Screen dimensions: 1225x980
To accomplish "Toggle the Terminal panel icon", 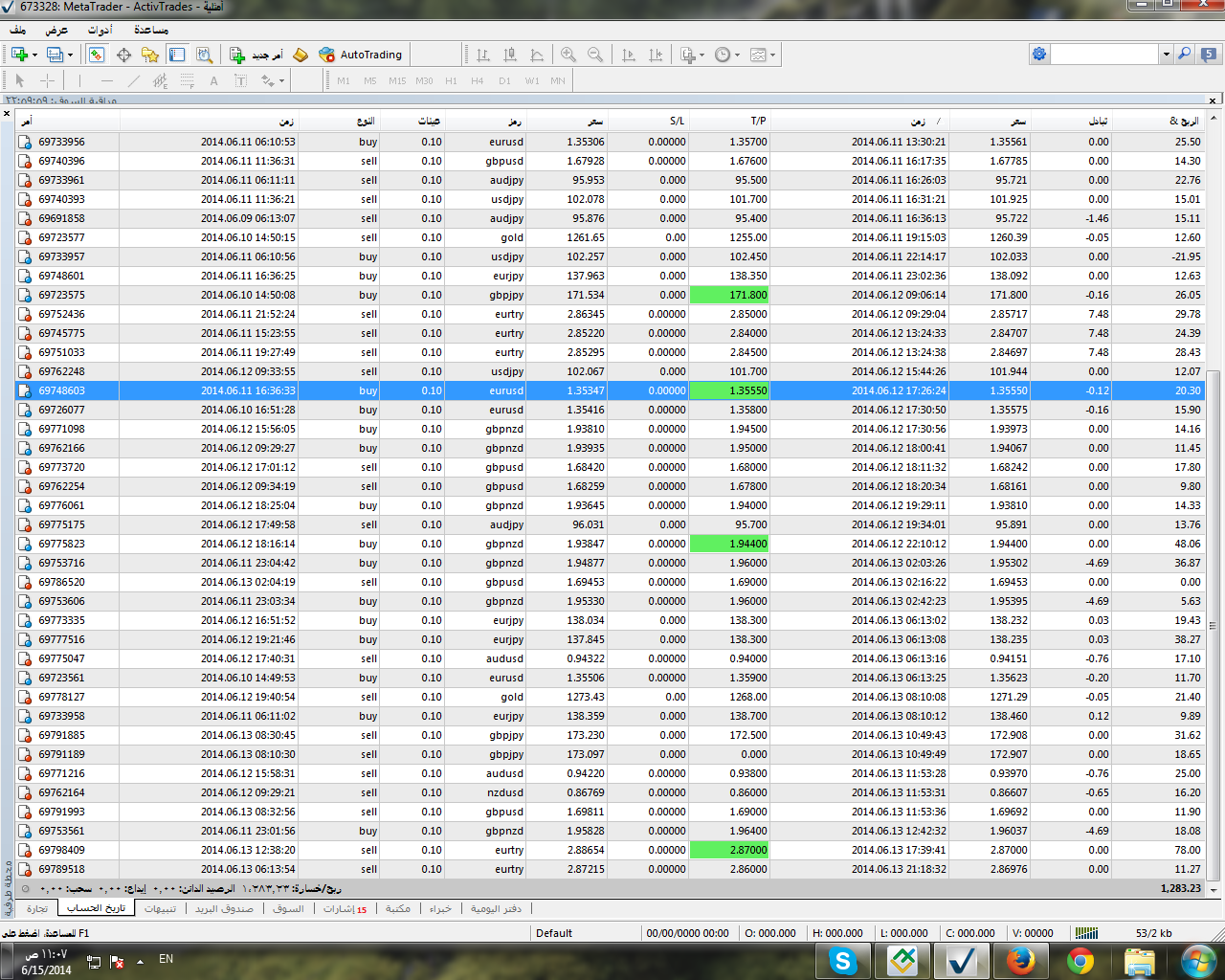I will (x=177, y=55).
